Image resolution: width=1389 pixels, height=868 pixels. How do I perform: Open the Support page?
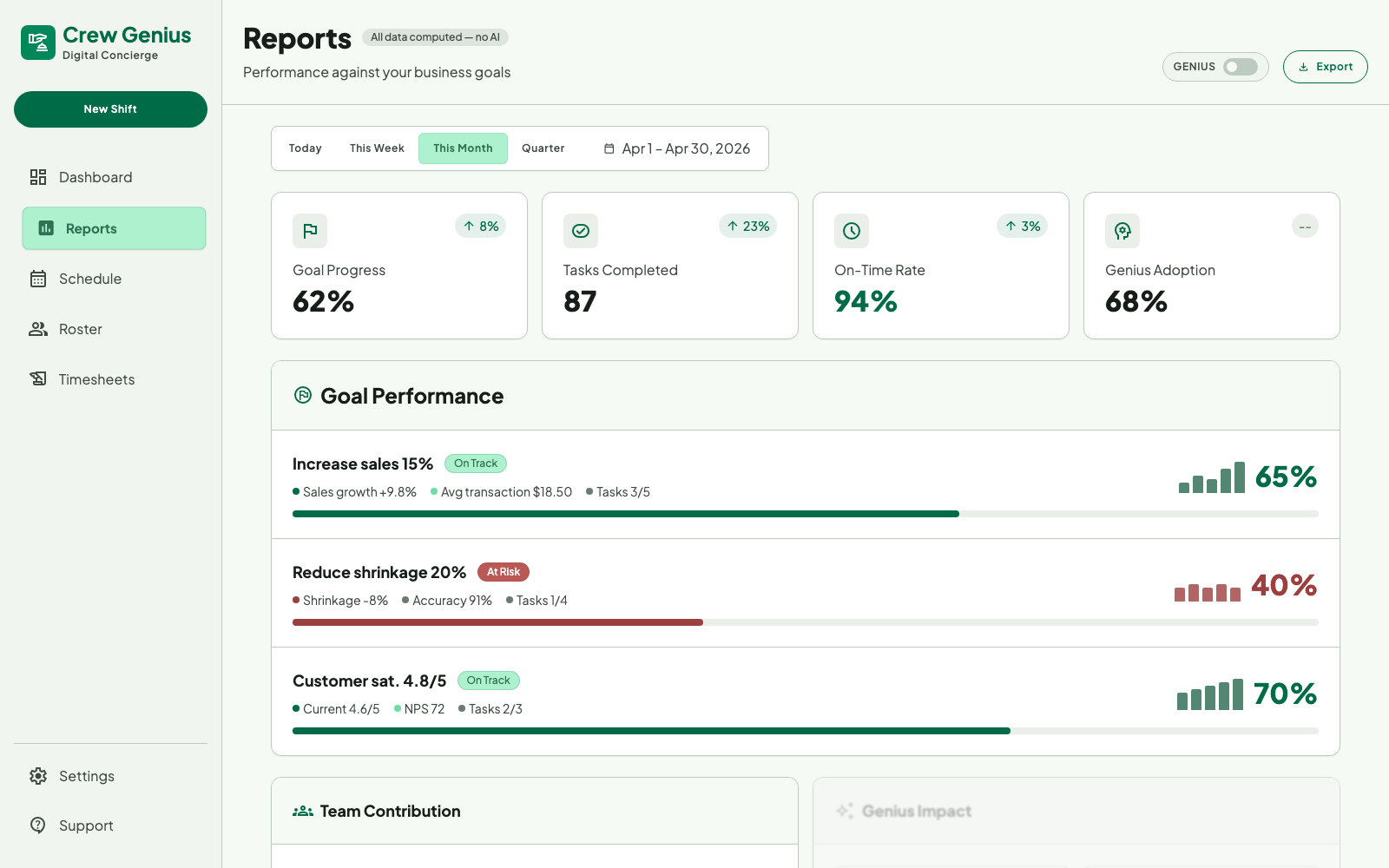coord(110,825)
